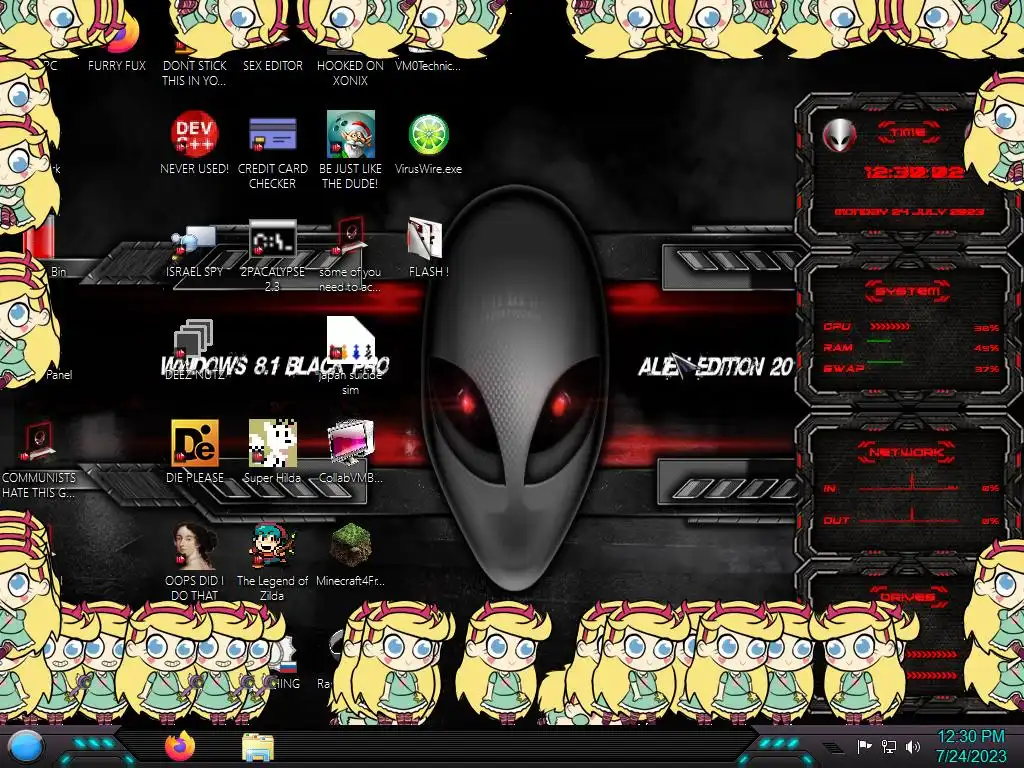Click the Alienware head in TIME gadget
Screen dimensions: 1024x768
(839, 136)
